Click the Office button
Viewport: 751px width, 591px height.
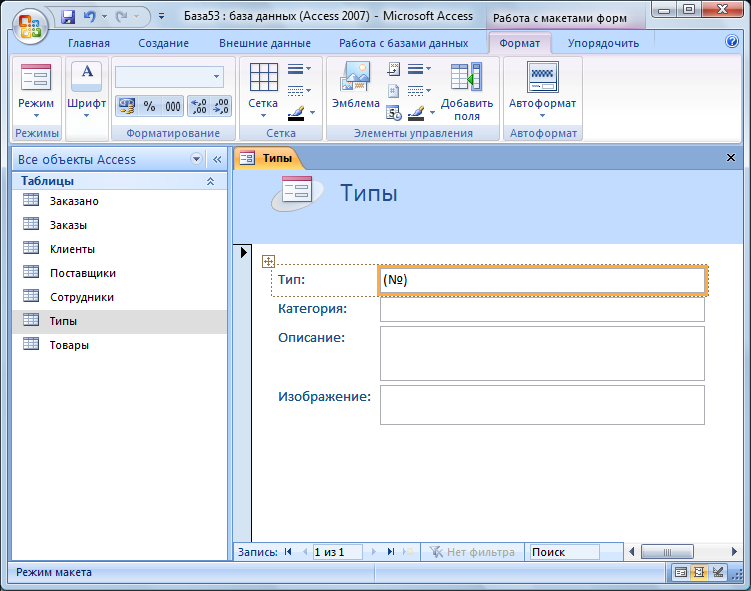click(x=30, y=26)
